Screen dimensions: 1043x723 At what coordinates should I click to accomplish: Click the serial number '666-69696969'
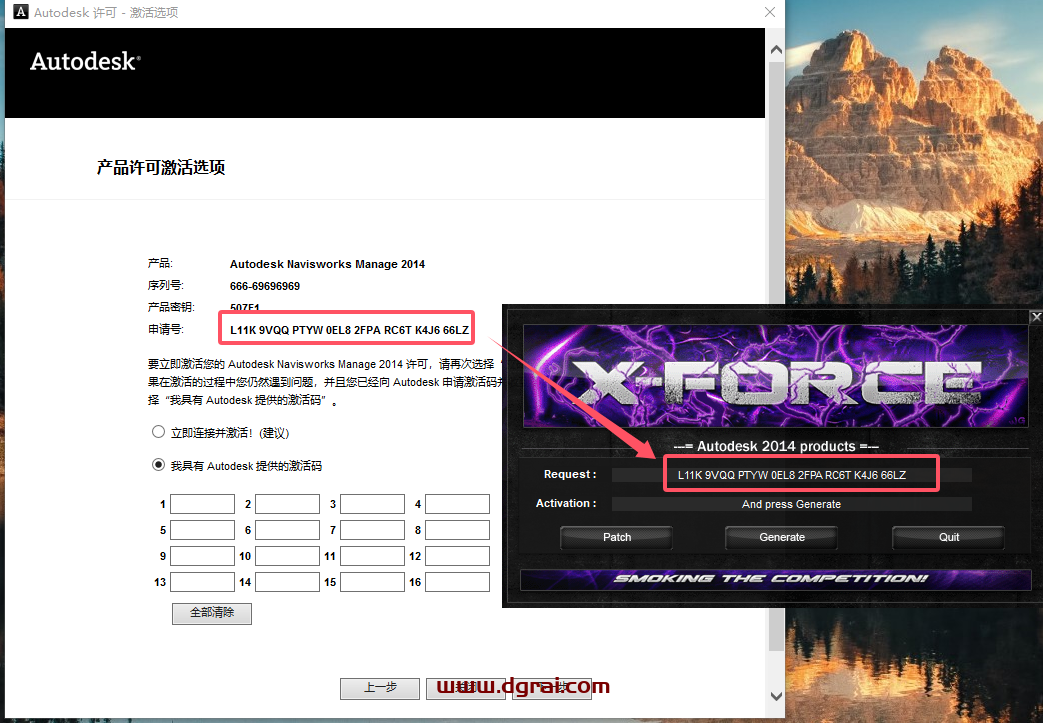click(x=265, y=286)
